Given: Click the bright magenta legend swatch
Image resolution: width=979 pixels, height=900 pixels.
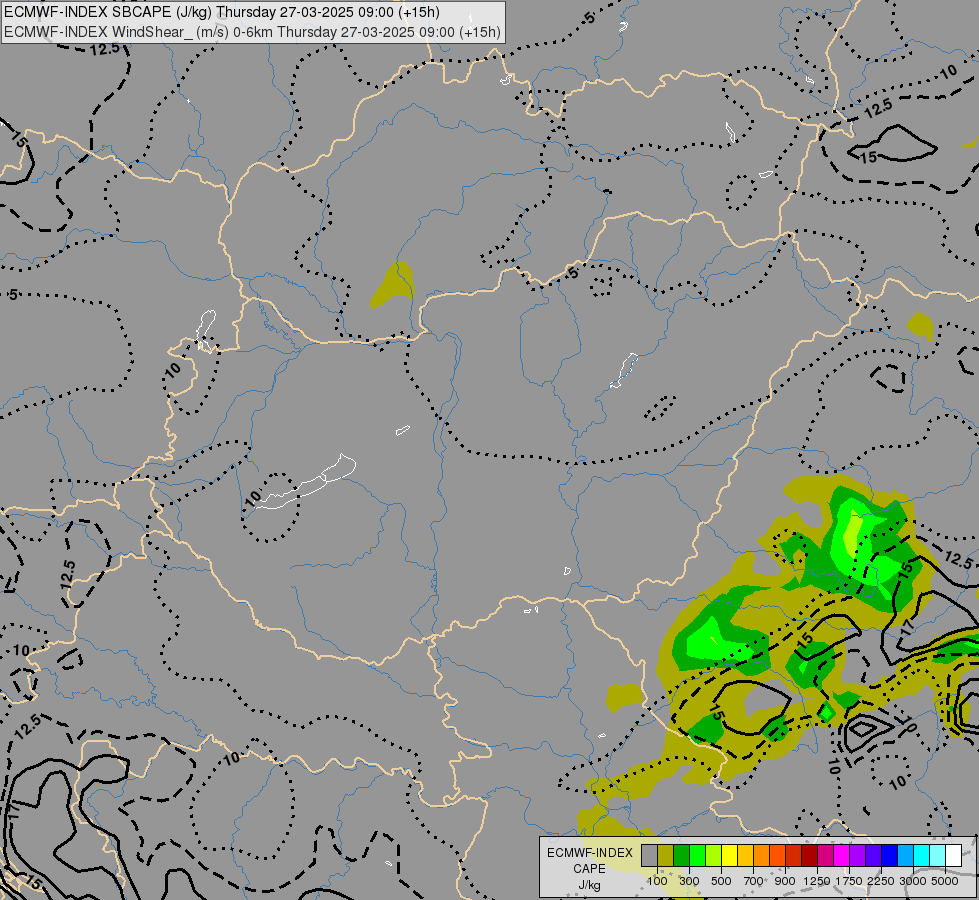Looking at the screenshot, I should tap(842, 856).
